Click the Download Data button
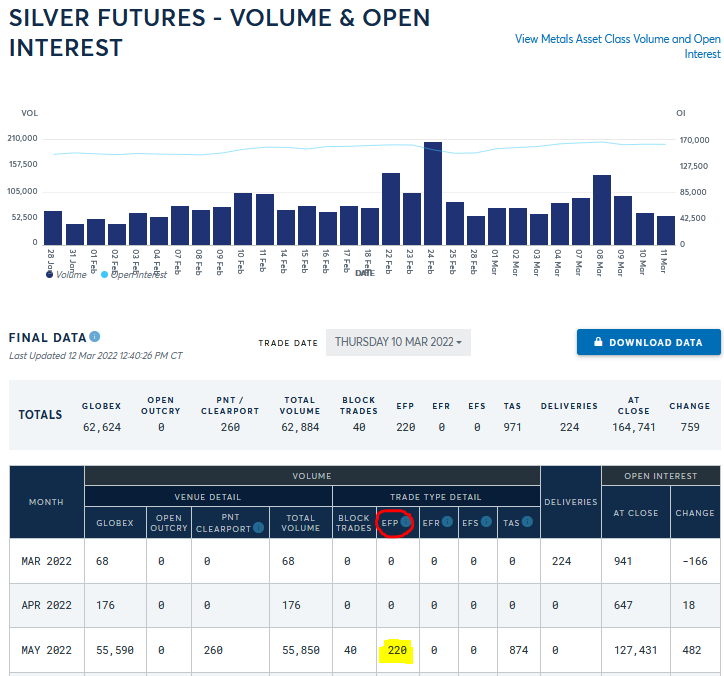Screen dimensions: 724x676 [648, 342]
